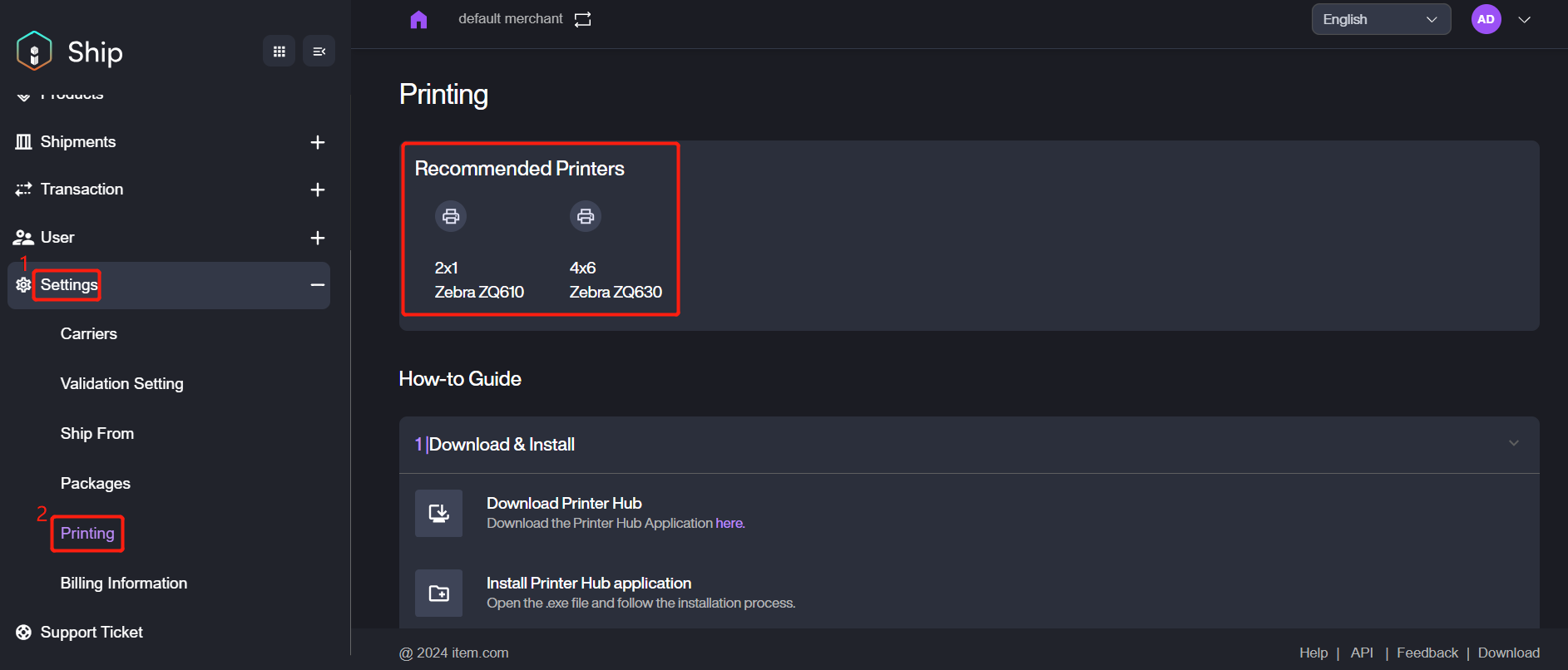This screenshot has width=1568, height=670.
Task: Expand the Transaction menu plus
Action: tap(317, 190)
